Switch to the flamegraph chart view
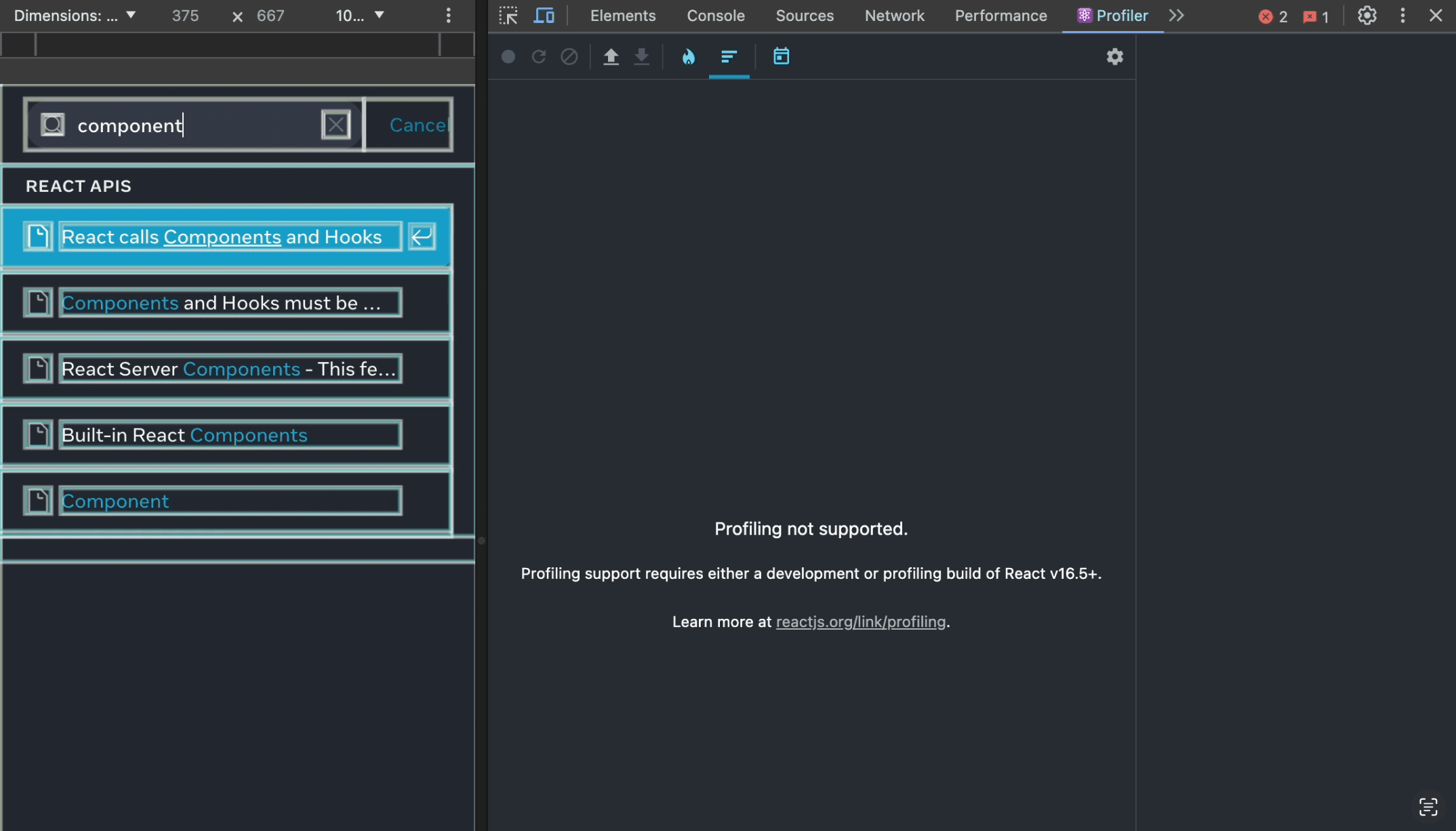This screenshot has width=1456, height=831. pyautogui.click(x=688, y=56)
